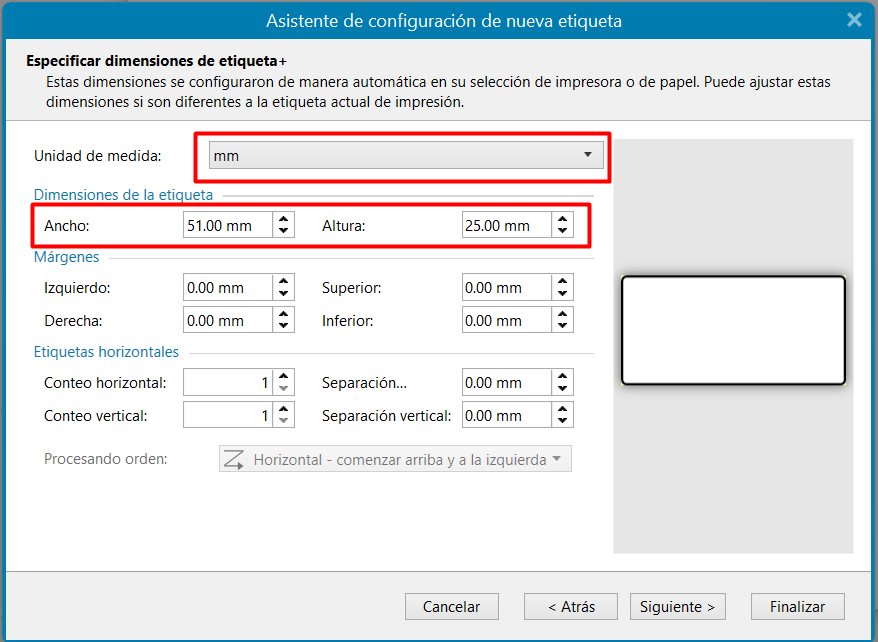Increase the Izquierdo margin with the stepper arrow
The image size is (878, 642).
(285, 282)
